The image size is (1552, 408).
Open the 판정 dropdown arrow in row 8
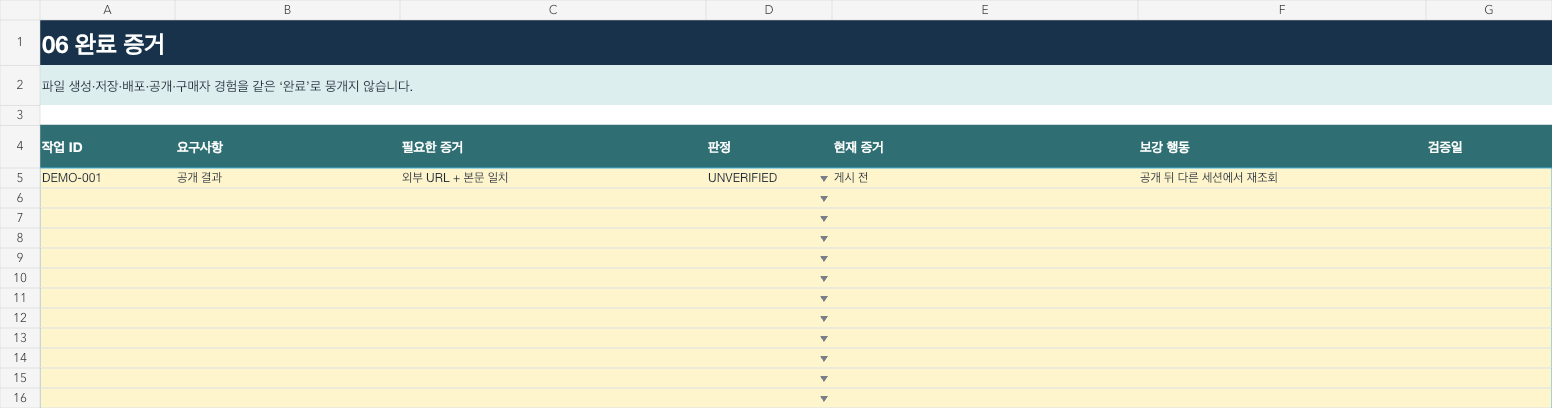pyautogui.click(x=824, y=239)
